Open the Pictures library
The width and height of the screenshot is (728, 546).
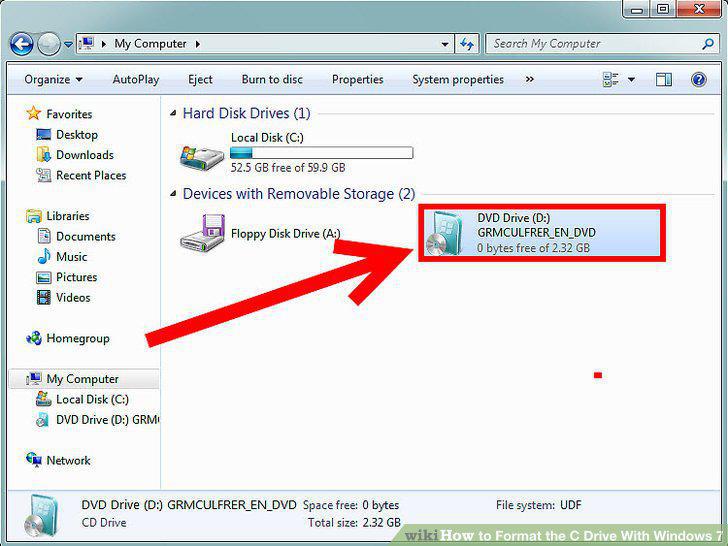tap(77, 277)
